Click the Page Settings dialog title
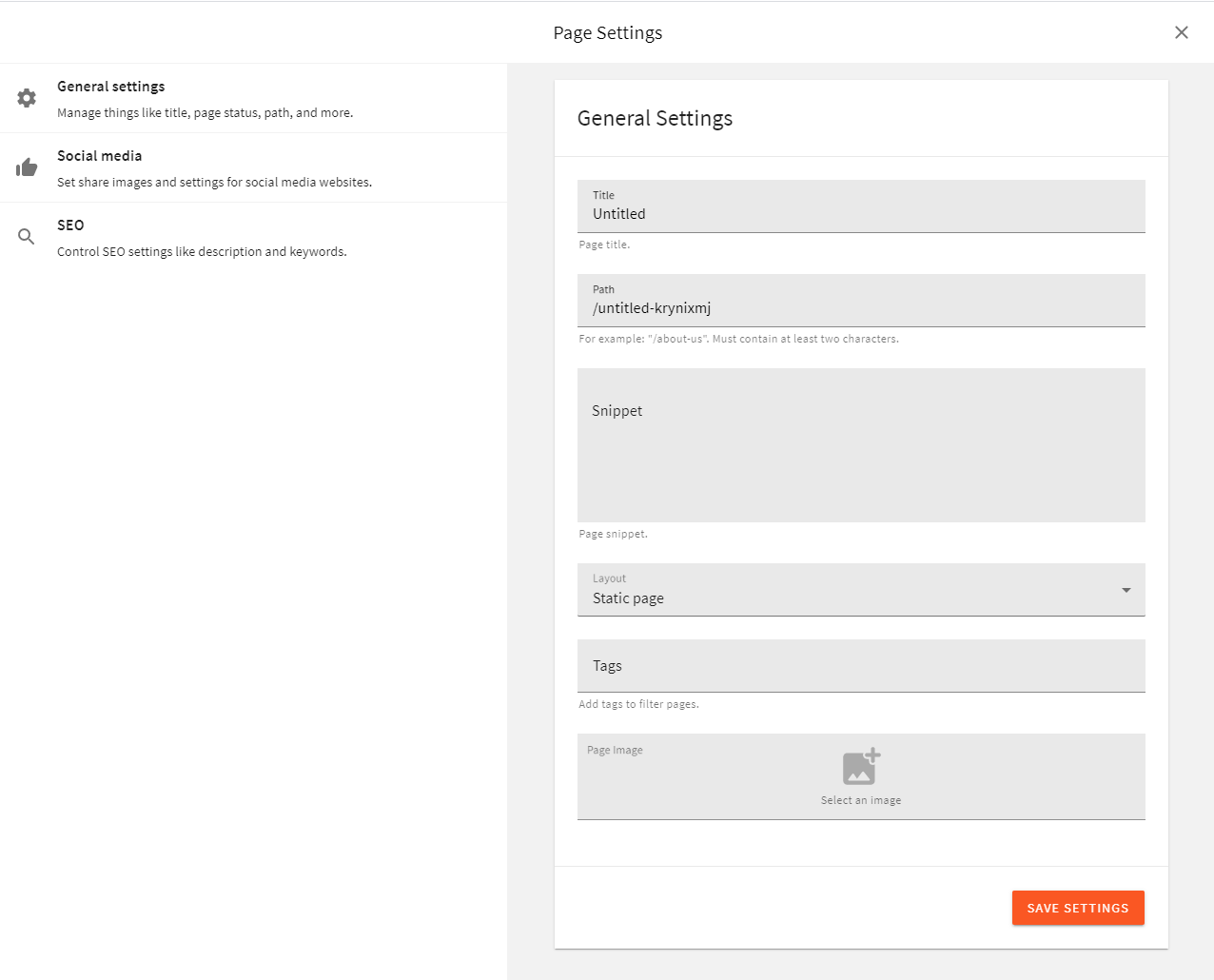The image size is (1214, 980). click(x=607, y=32)
